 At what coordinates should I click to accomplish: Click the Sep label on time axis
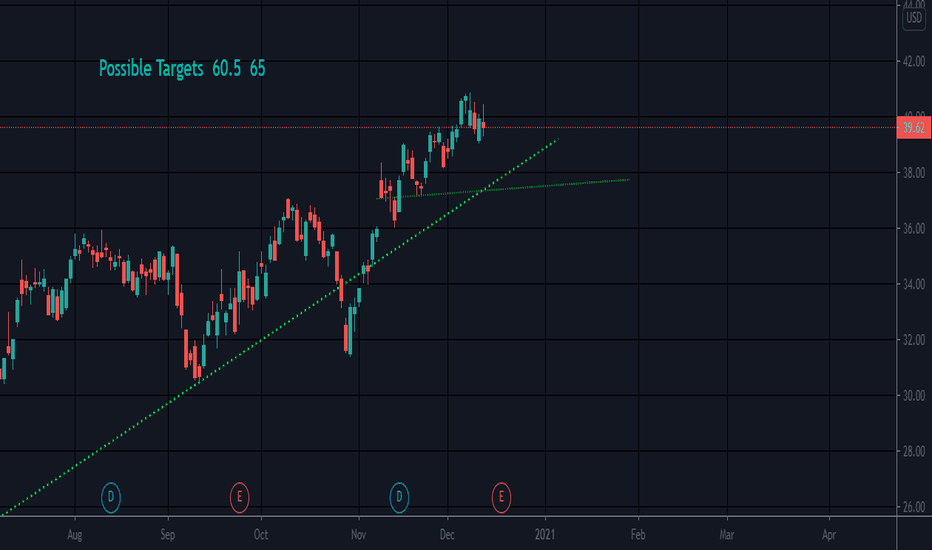tap(168, 535)
